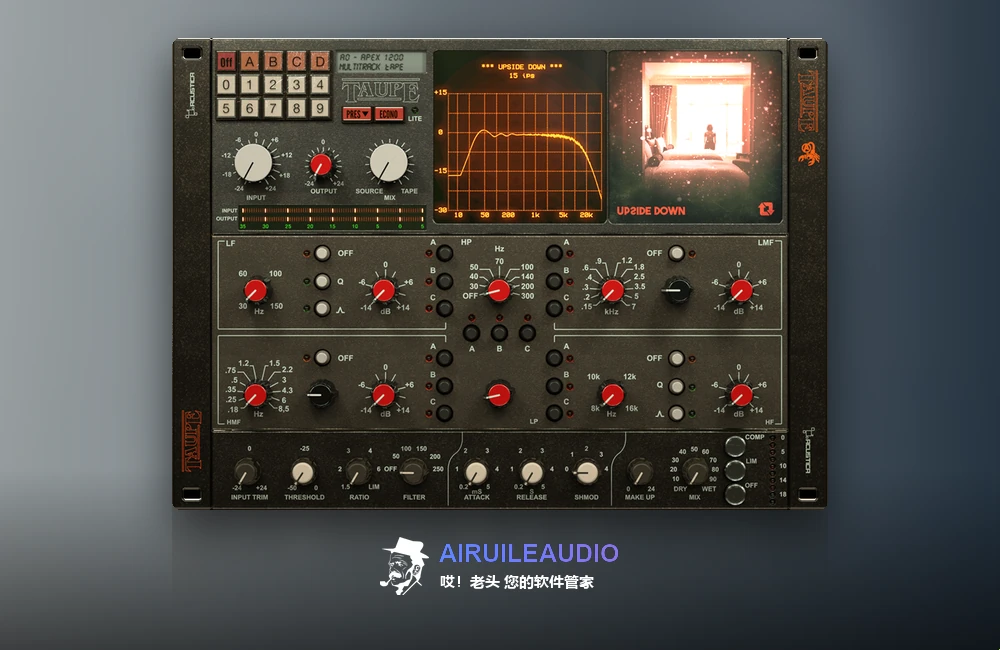Image resolution: width=1000 pixels, height=650 pixels.
Task: Select tape machine bank D button
Action: [x=320, y=62]
